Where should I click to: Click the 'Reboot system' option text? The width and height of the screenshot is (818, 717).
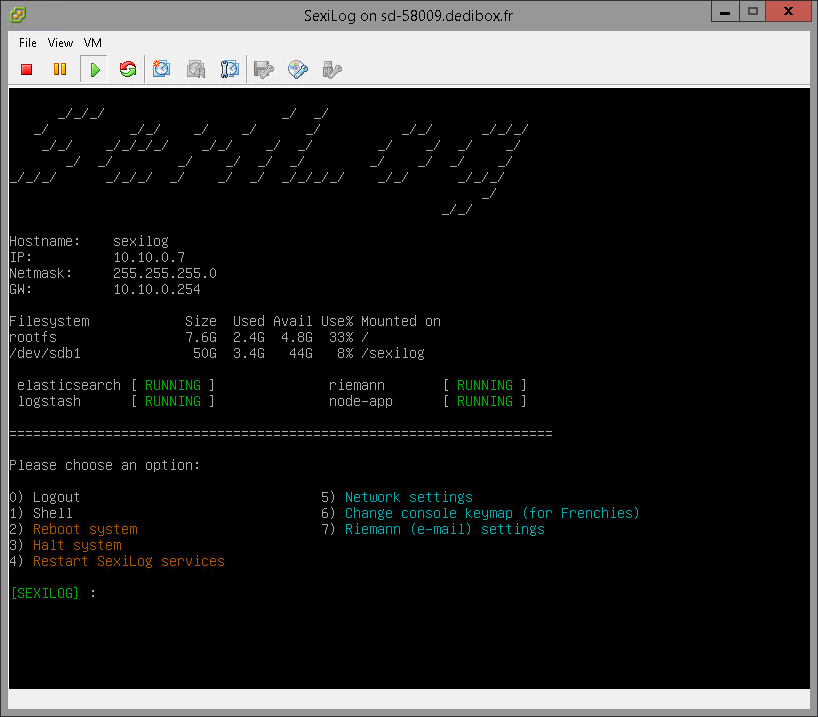pos(85,529)
